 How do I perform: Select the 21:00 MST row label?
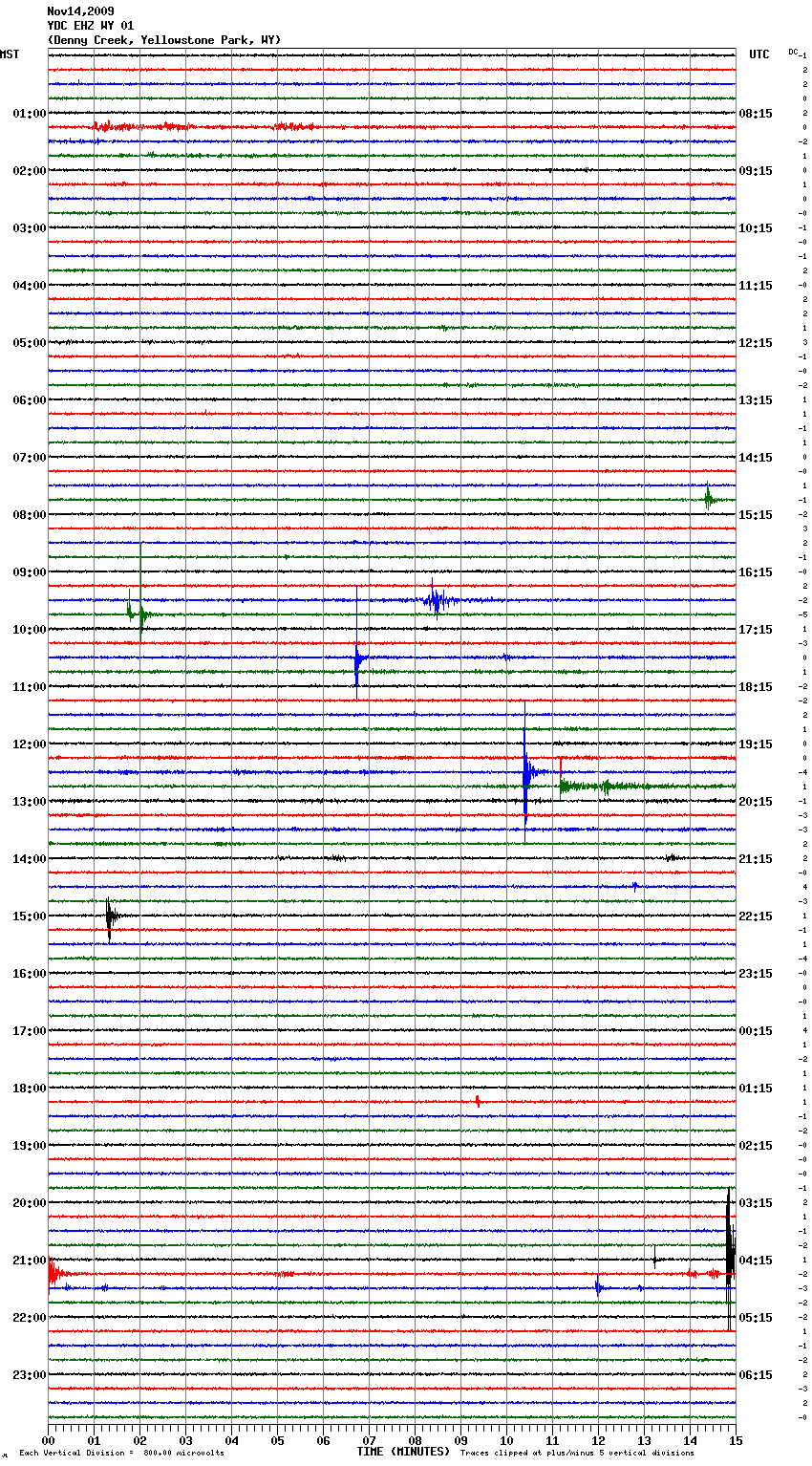30,1261
